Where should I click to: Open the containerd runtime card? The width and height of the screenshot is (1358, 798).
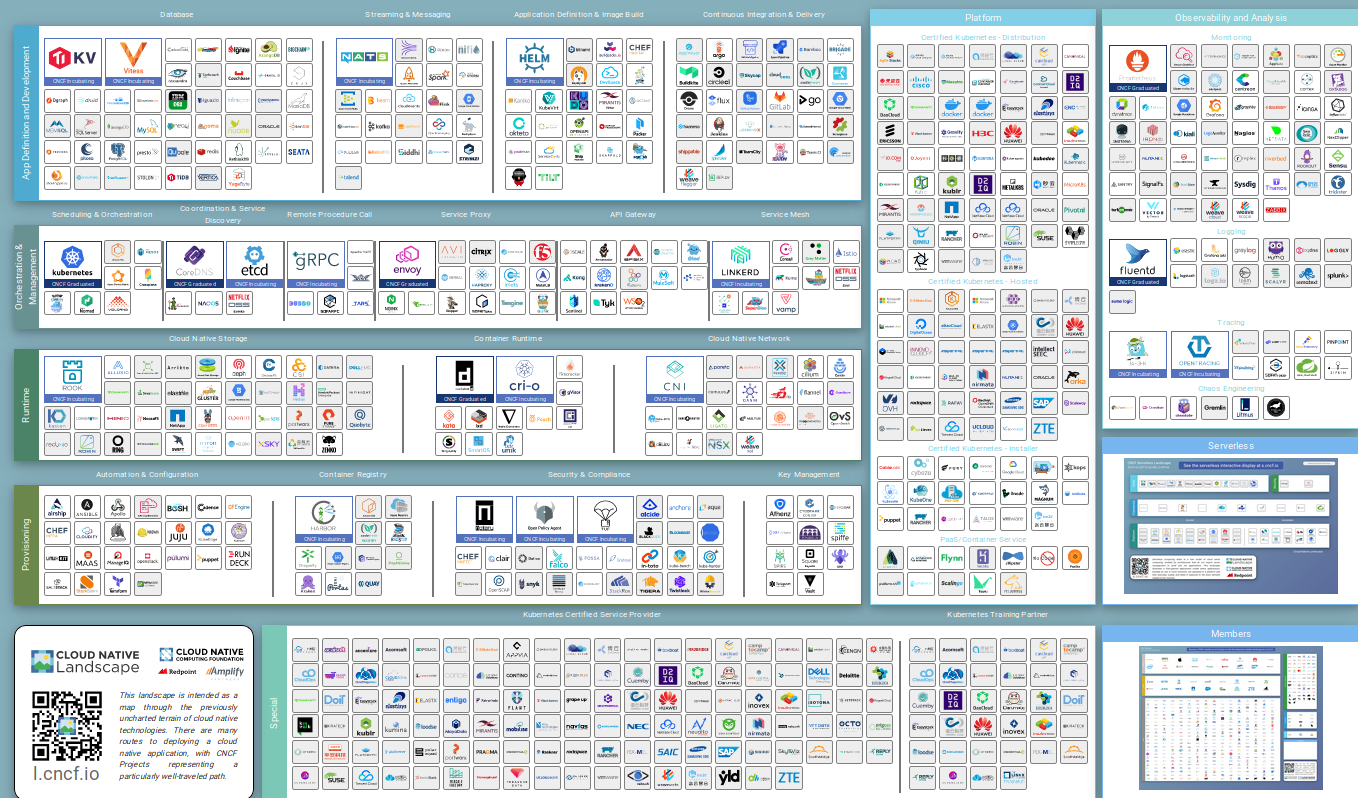pyautogui.click(x=465, y=380)
